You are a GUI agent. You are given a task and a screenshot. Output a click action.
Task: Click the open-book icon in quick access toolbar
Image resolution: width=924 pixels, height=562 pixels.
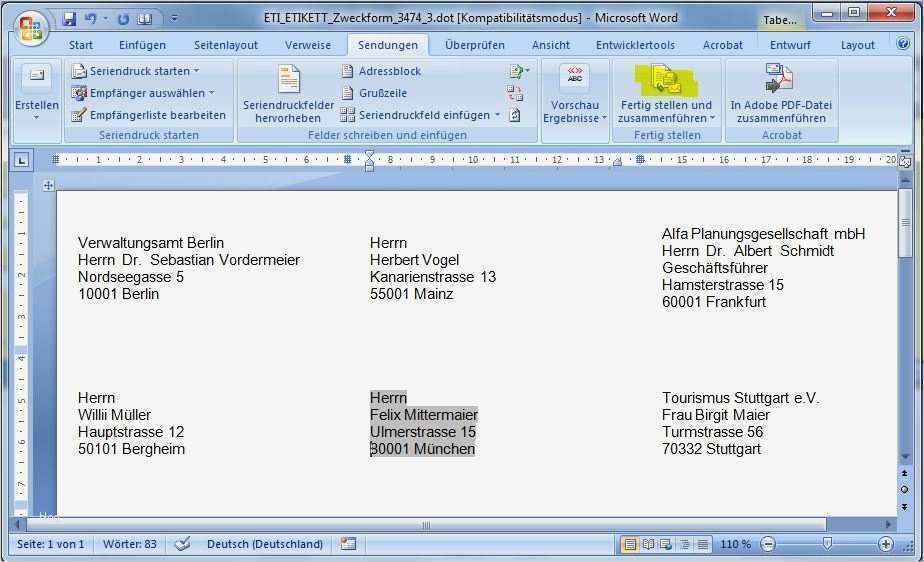144,19
